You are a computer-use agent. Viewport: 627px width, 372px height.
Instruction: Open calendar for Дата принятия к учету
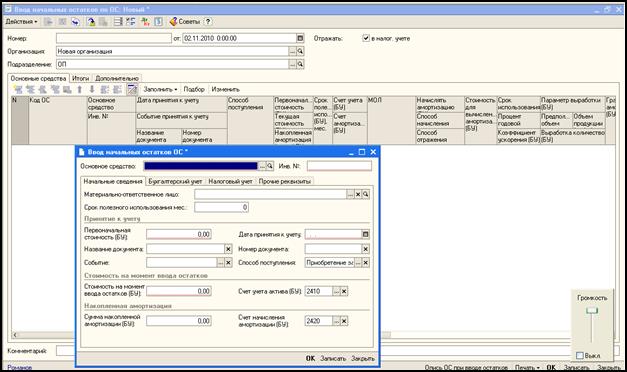click(x=365, y=234)
